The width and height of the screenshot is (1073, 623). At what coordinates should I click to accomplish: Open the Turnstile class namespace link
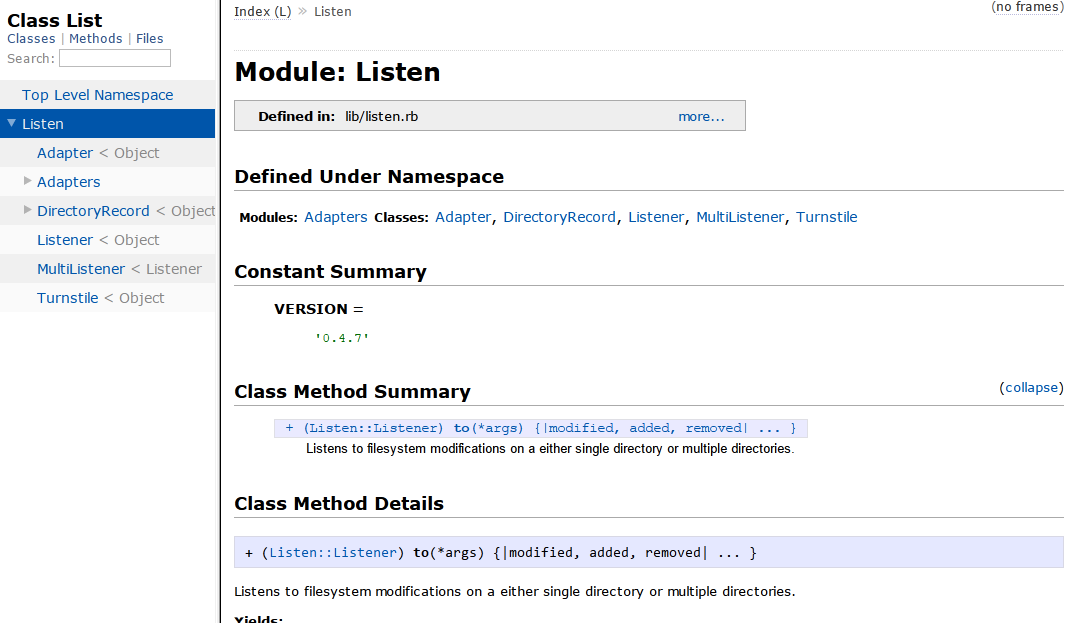click(x=826, y=217)
